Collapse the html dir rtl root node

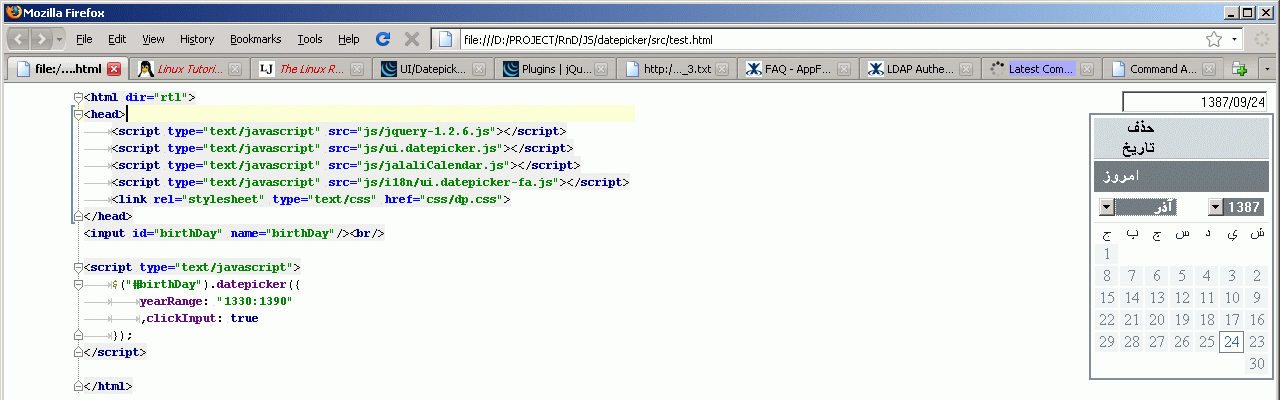[x=77, y=98]
